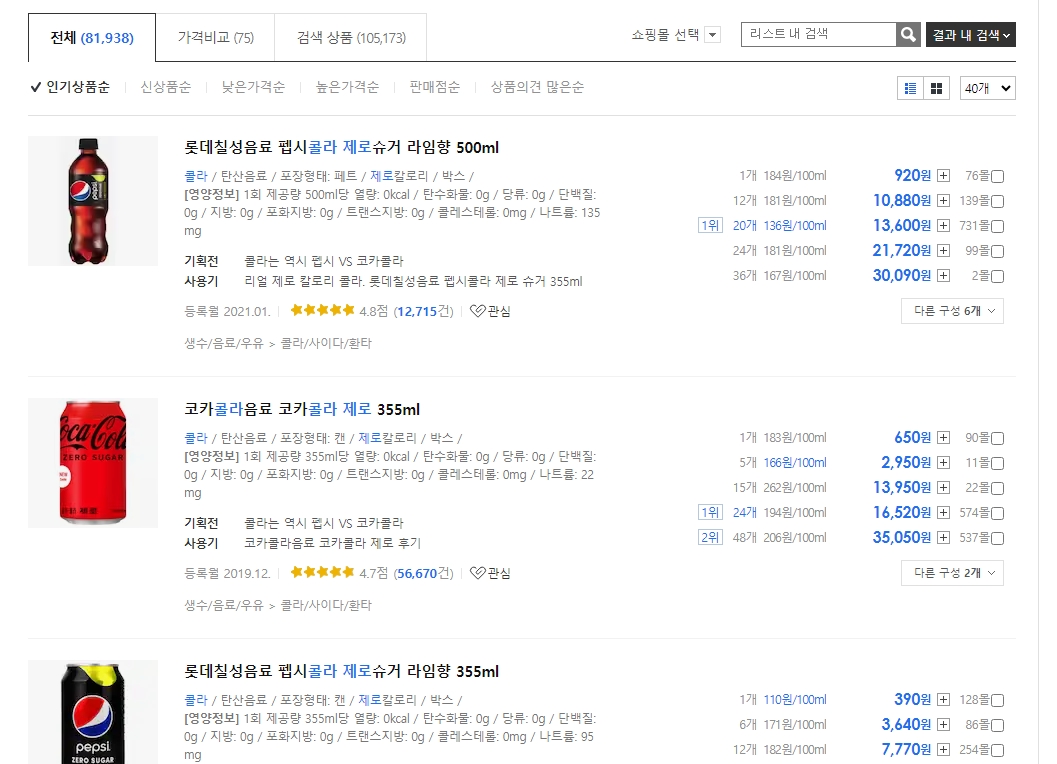This screenshot has width=1057, height=764.
Task: Expand plus icon next to 21,720원
Action: (x=943, y=251)
